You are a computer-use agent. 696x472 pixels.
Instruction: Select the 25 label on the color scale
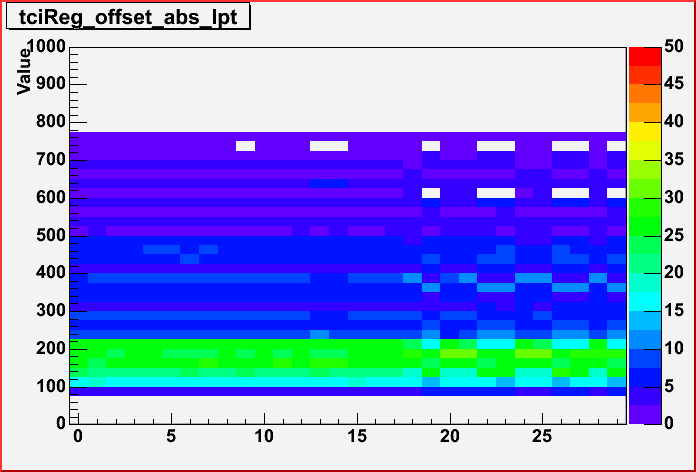click(672, 235)
